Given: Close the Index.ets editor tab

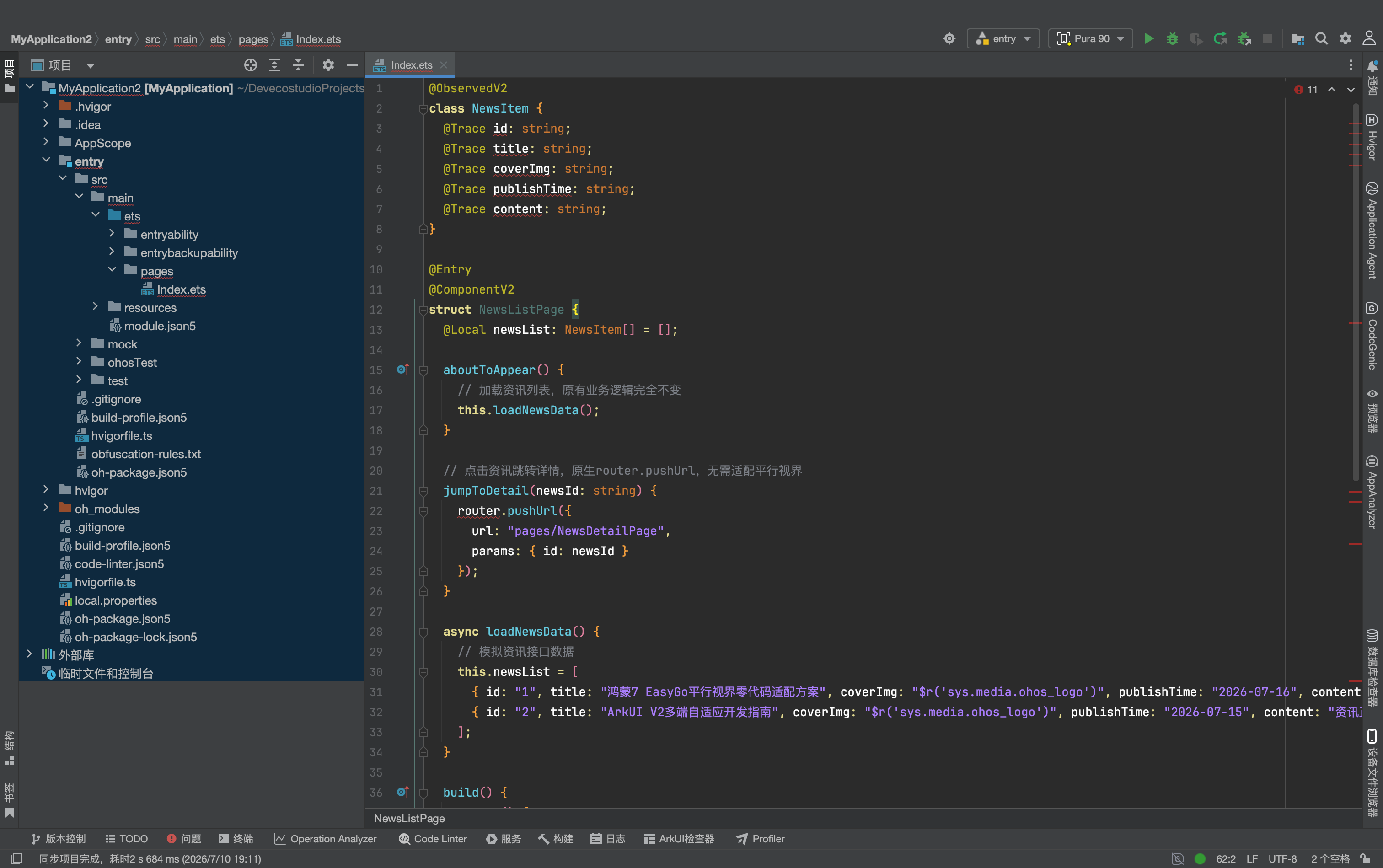Looking at the screenshot, I should [x=444, y=65].
